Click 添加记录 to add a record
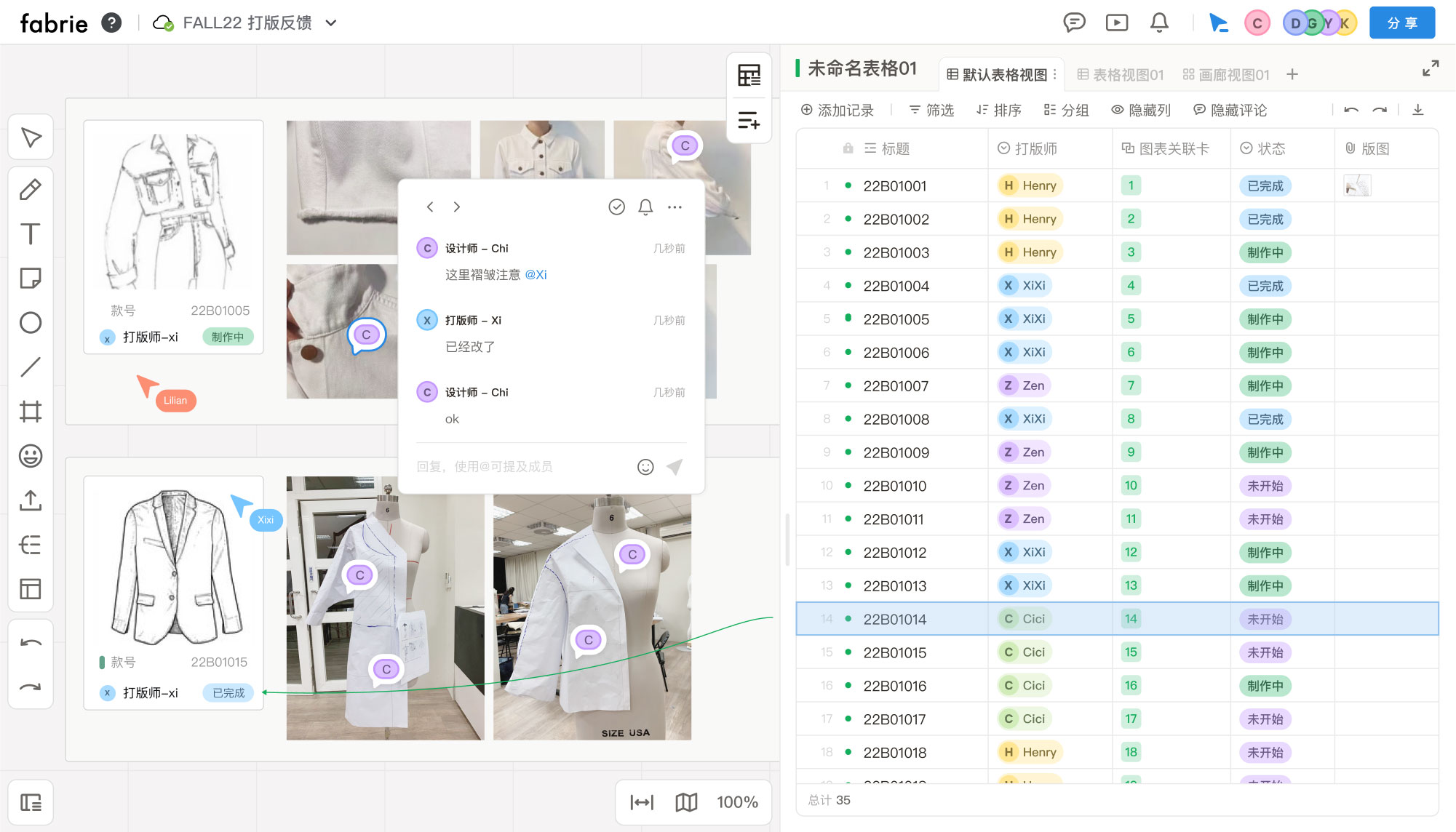 837,110
